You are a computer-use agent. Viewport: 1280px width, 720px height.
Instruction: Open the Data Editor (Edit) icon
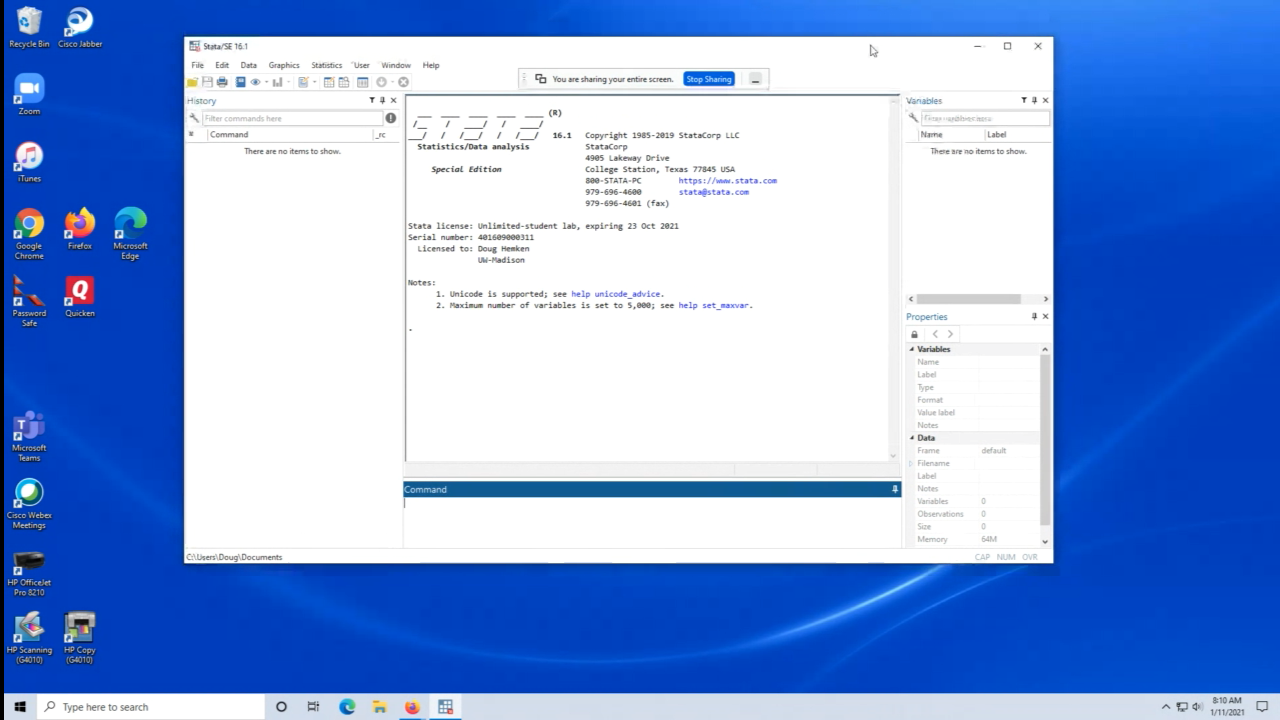(329, 82)
